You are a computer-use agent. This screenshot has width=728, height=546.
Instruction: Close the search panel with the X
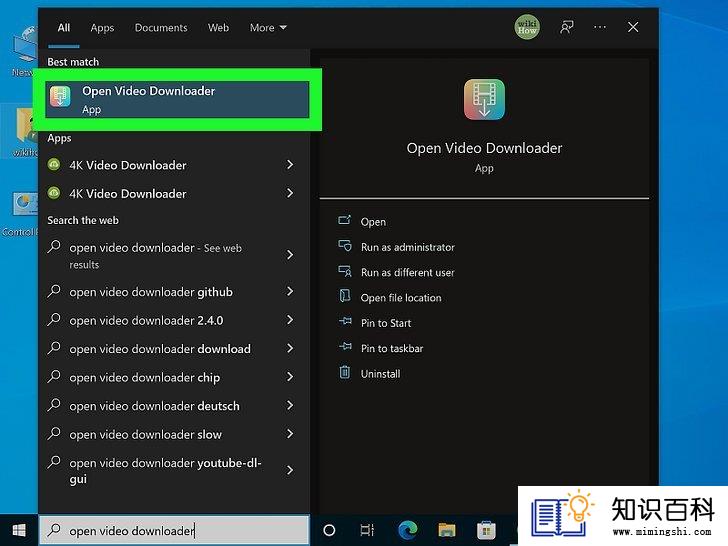(x=633, y=27)
